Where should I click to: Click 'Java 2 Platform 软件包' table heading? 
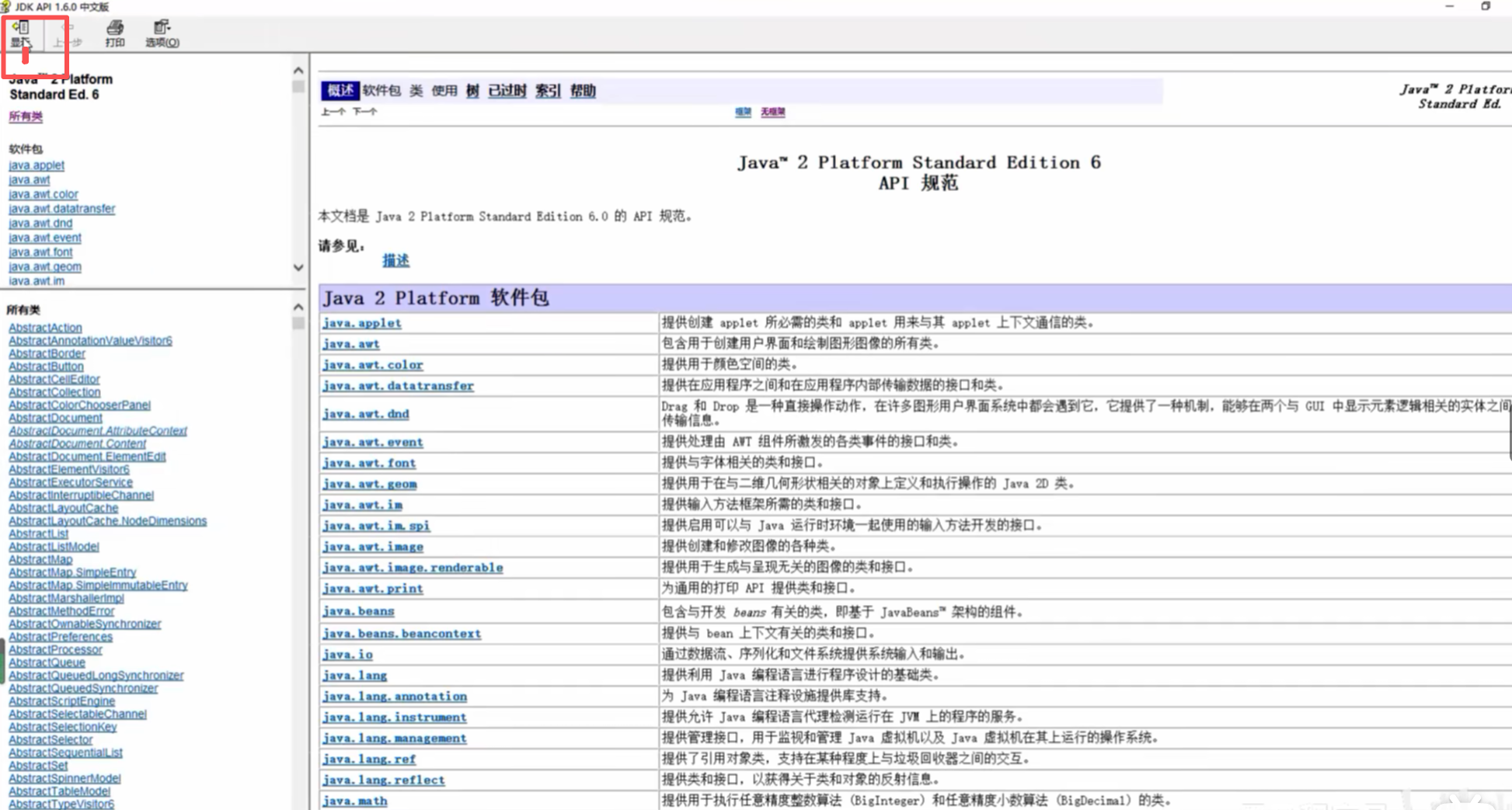tap(436, 297)
